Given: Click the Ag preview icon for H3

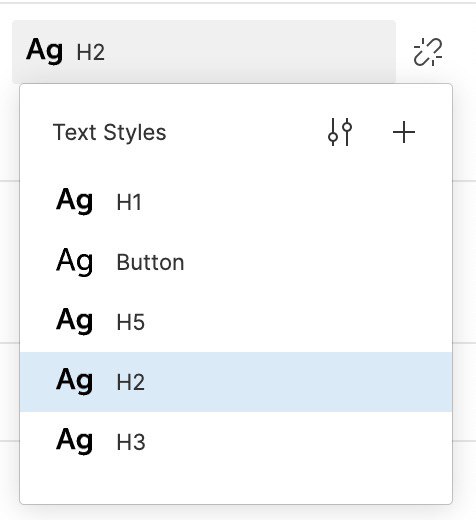Looking at the screenshot, I should click(x=74, y=441).
